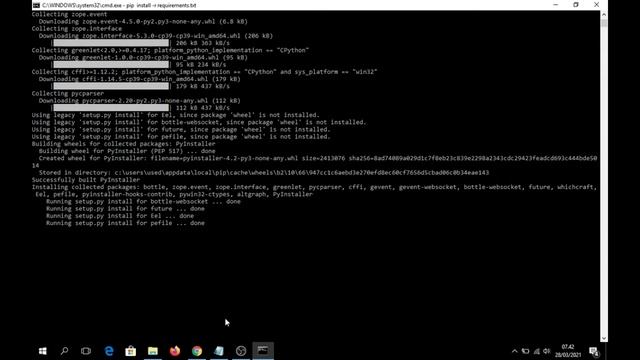Open battery status tray icon
This screenshot has width=640, height=360.
click(x=525, y=351)
